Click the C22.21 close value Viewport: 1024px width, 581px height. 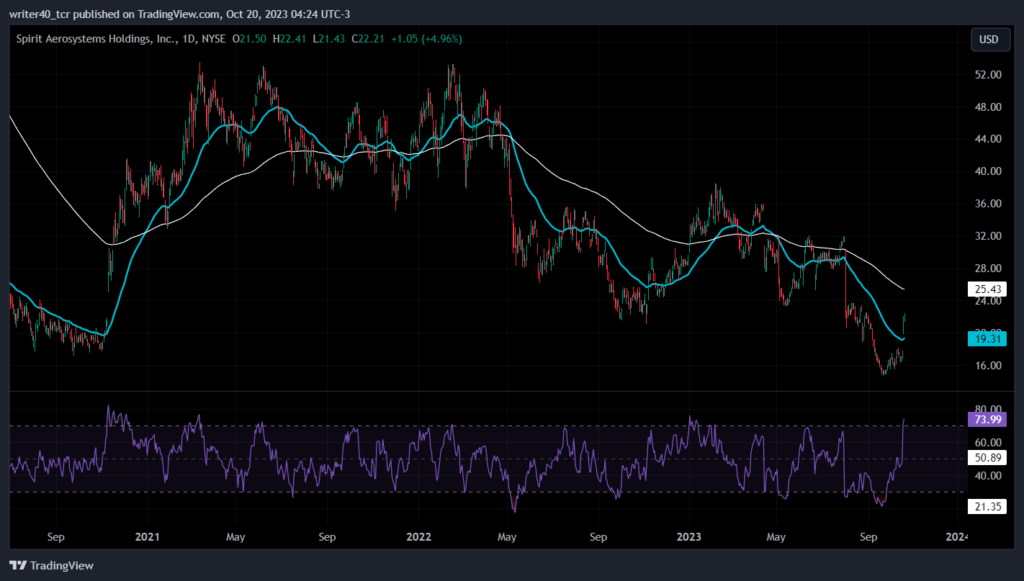tap(368, 39)
